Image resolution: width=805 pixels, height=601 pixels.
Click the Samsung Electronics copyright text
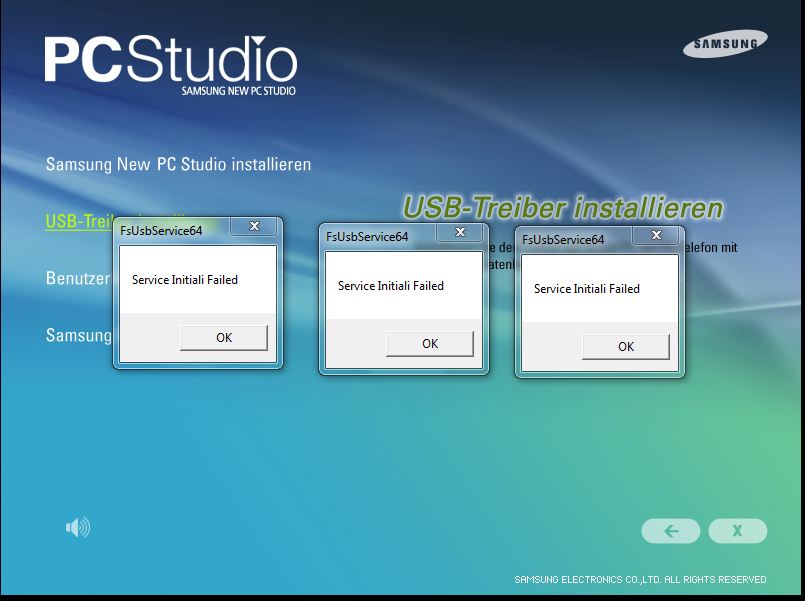pos(640,579)
